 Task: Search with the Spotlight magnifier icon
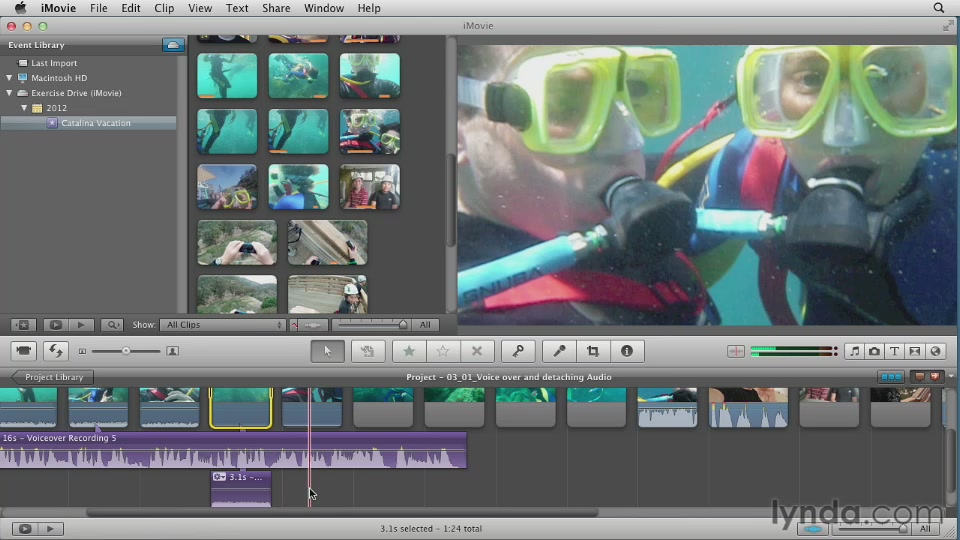click(939, 8)
